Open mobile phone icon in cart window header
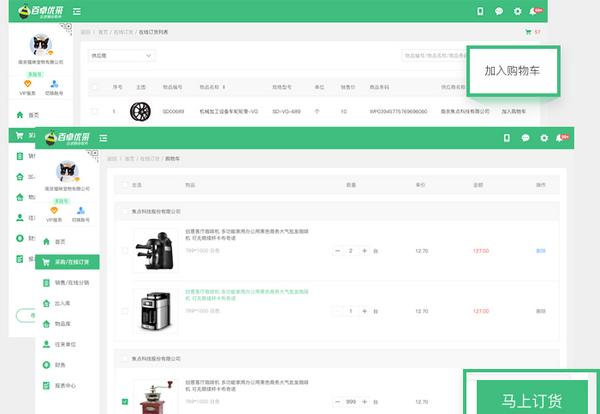Viewport: 600px width, 414px height. (507, 138)
